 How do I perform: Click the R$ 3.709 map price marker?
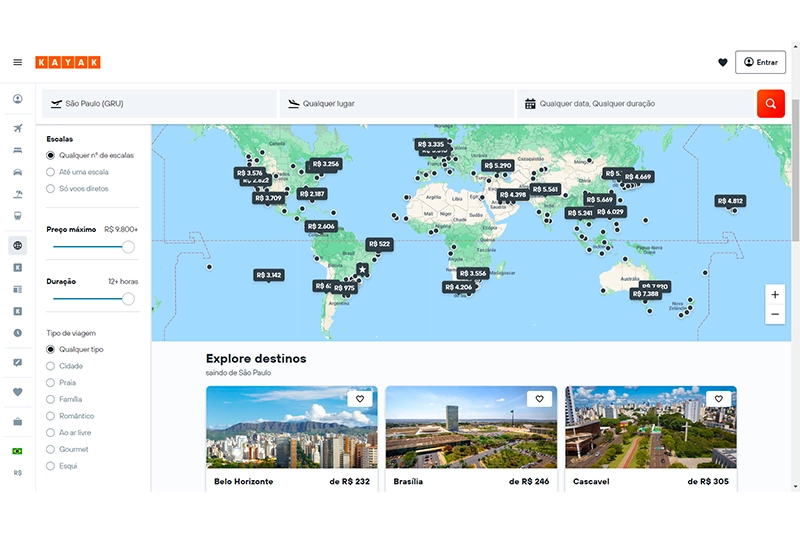pyautogui.click(x=268, y=198)
